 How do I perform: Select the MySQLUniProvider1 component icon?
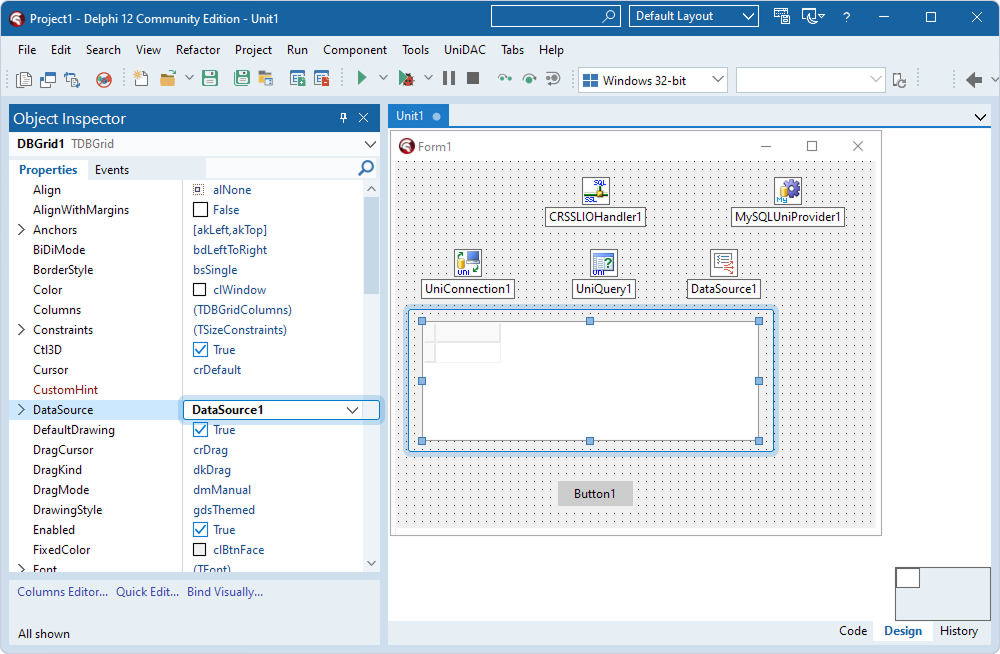pyautogui.click(x=788, y=190)
